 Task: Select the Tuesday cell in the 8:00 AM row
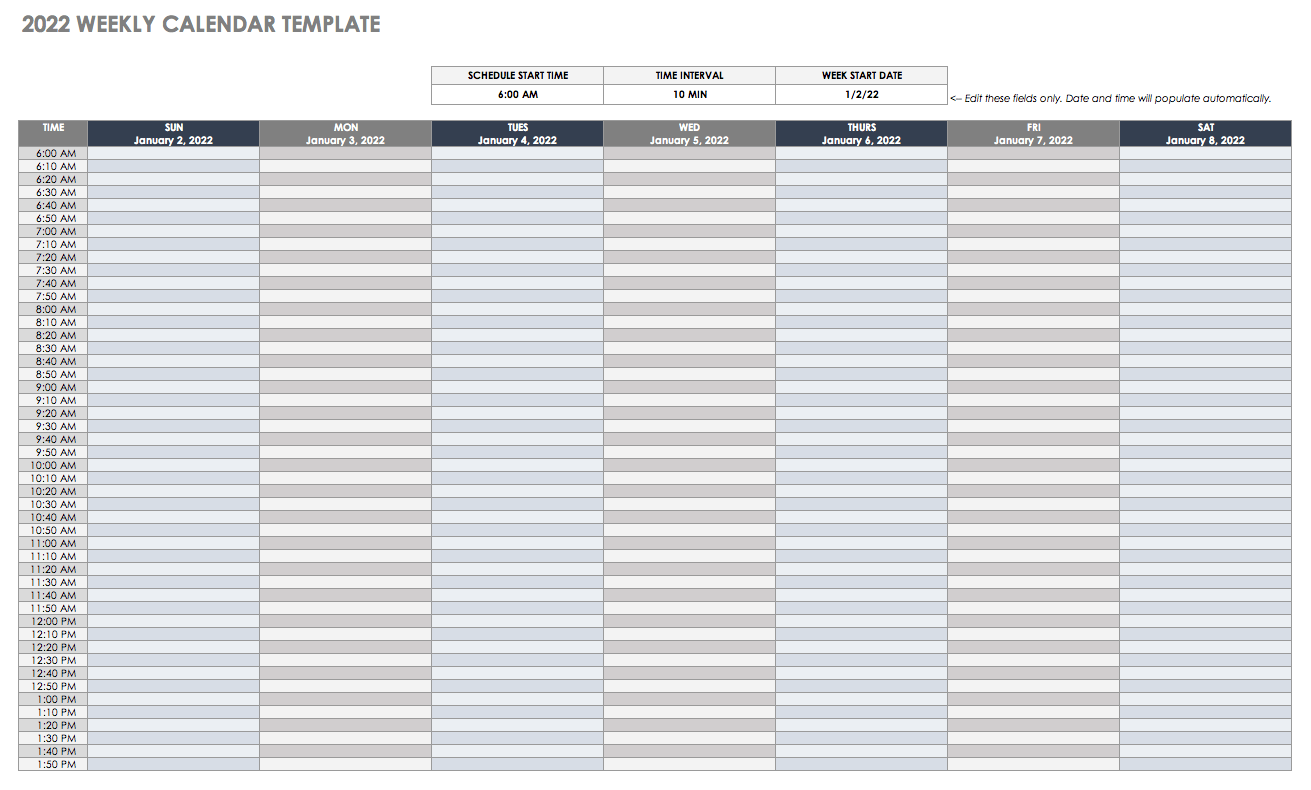[518, 309]
